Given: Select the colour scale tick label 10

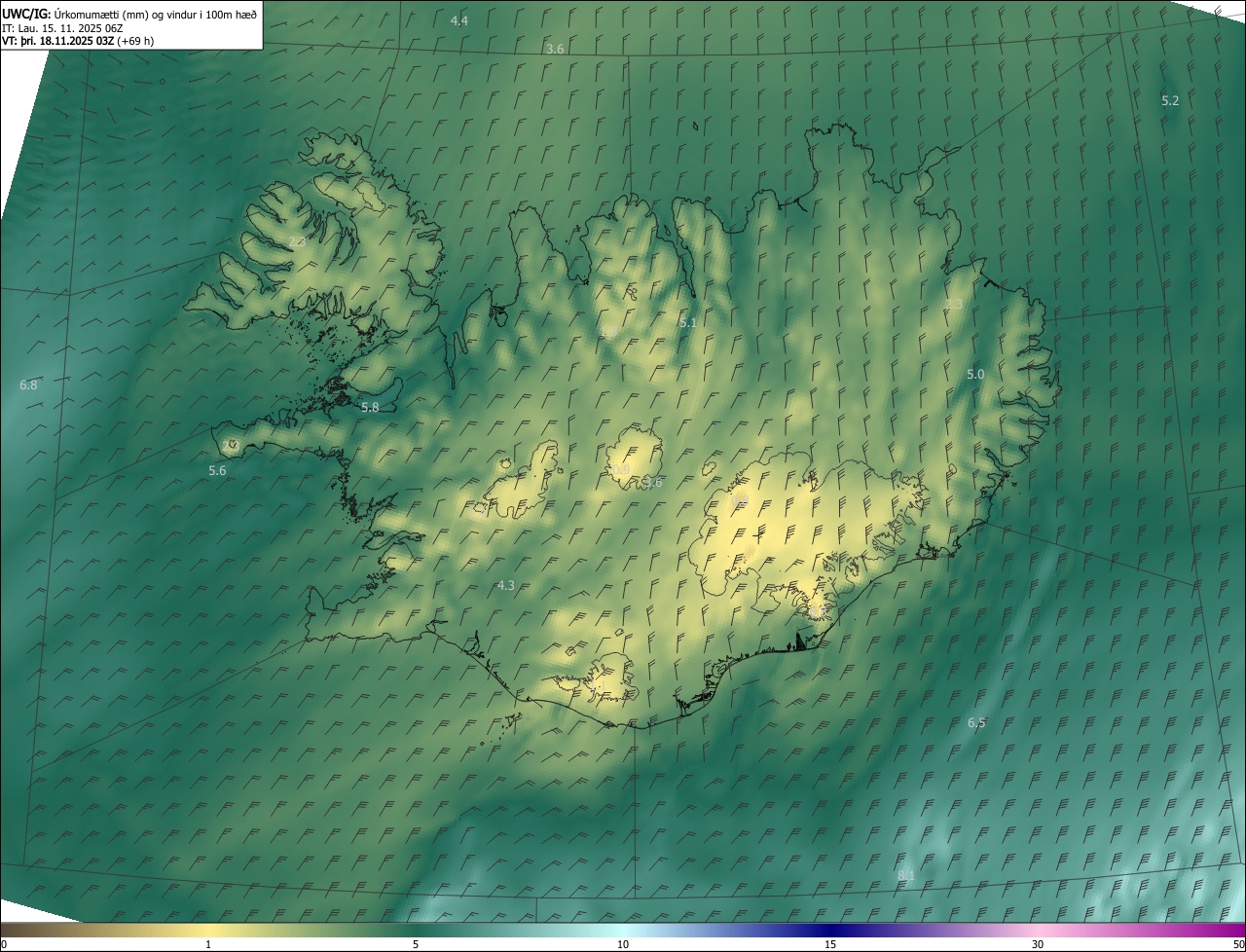Looking at the screenshot, I should click(x=623, y=945).
